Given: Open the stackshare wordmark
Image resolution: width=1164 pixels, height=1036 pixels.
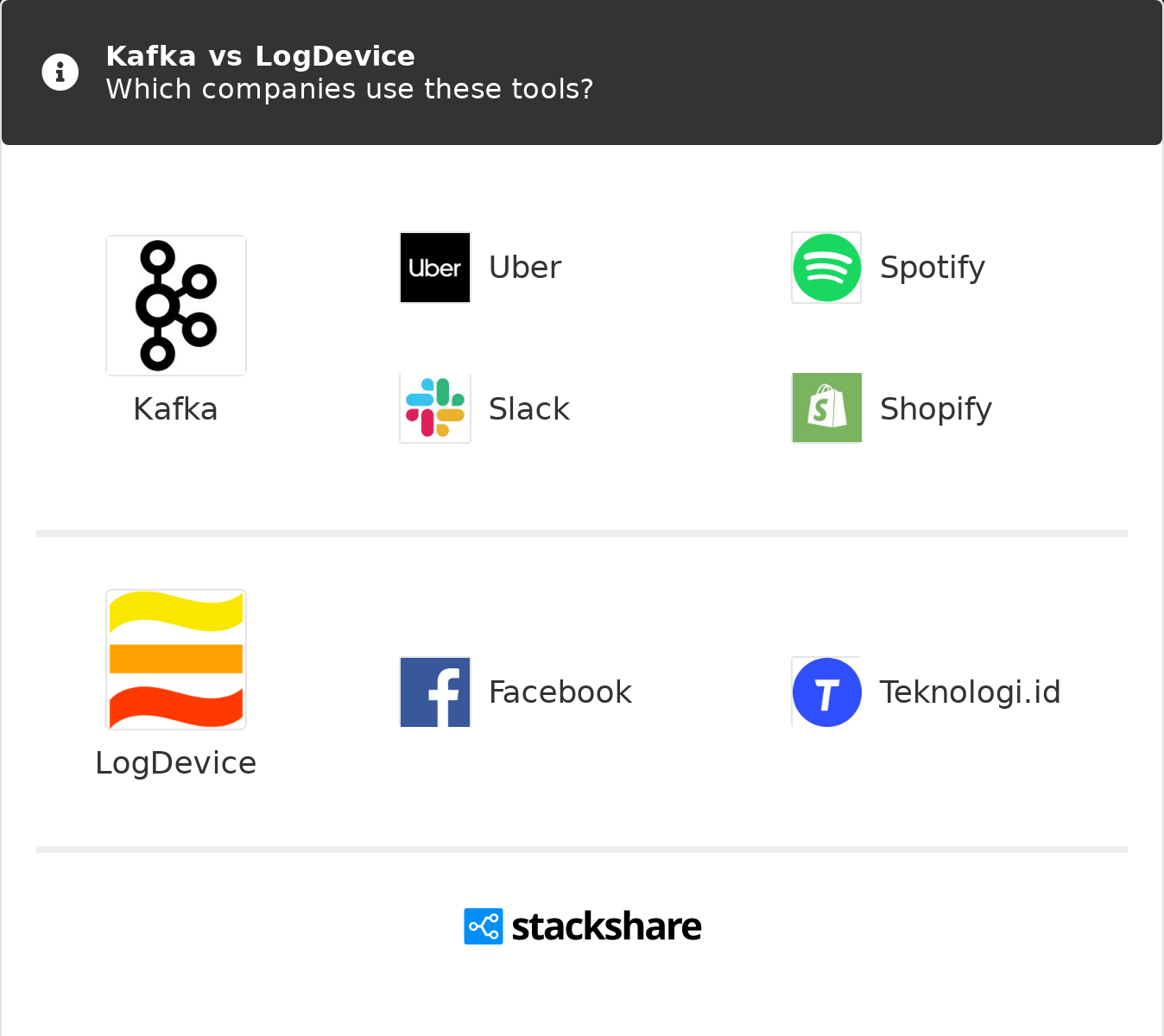Looking at the screenshot, I should 606,926.
